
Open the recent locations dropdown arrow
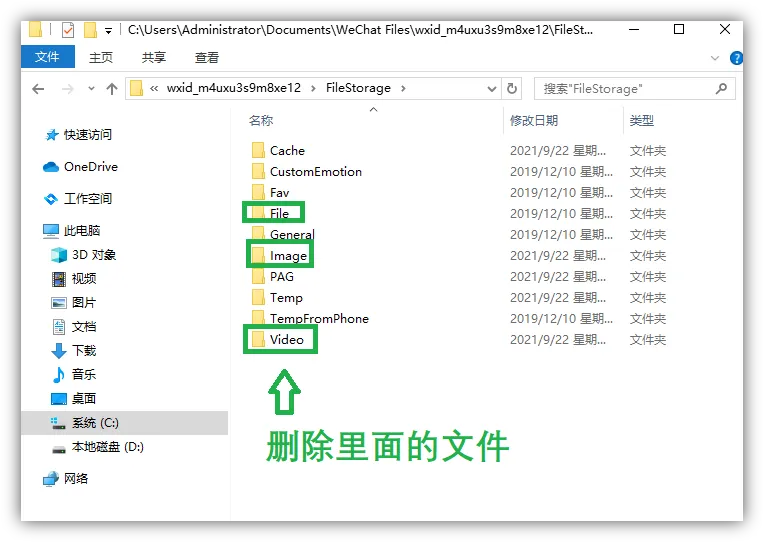coord(91,89)
